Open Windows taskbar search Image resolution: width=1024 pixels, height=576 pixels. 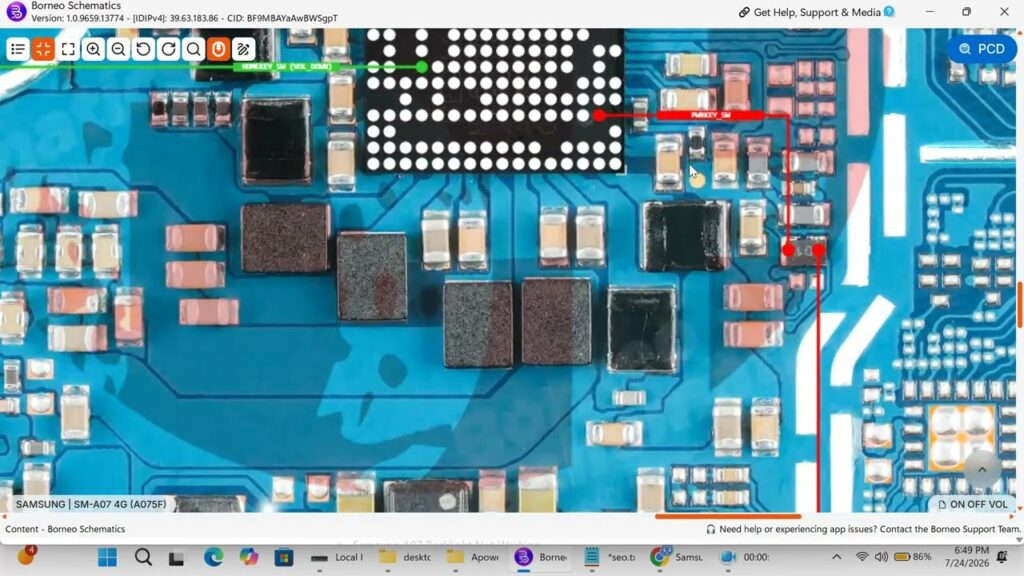(x=143, y=557)
